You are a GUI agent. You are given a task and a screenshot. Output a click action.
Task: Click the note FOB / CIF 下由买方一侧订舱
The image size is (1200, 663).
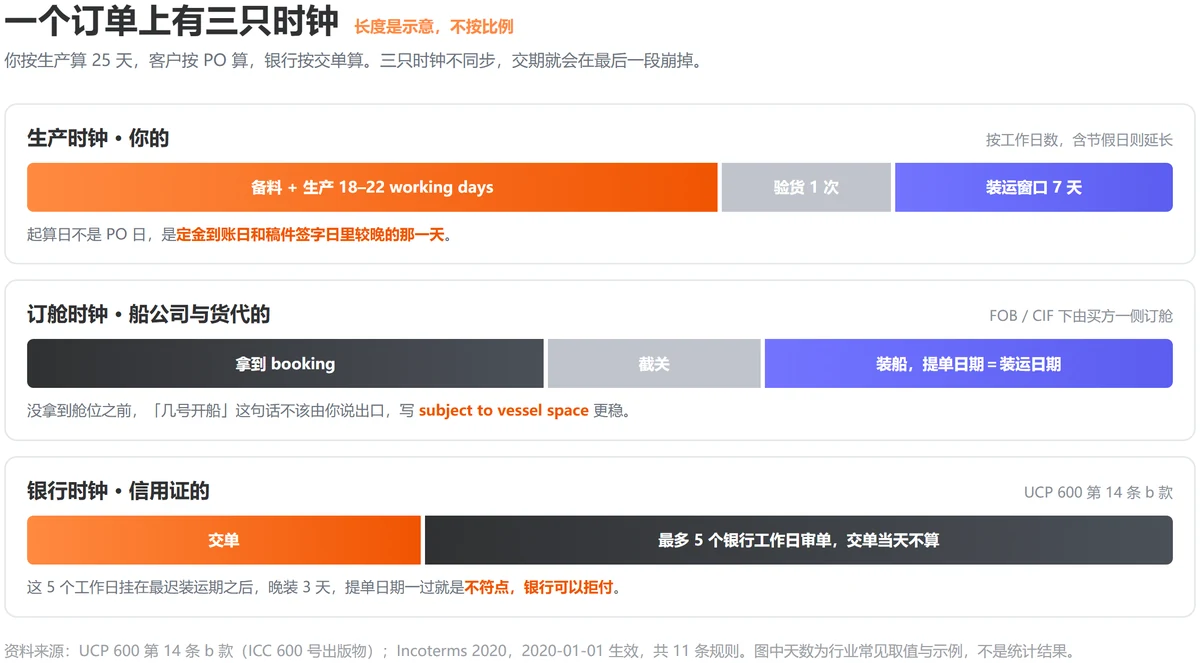[x=1081, y=316]
